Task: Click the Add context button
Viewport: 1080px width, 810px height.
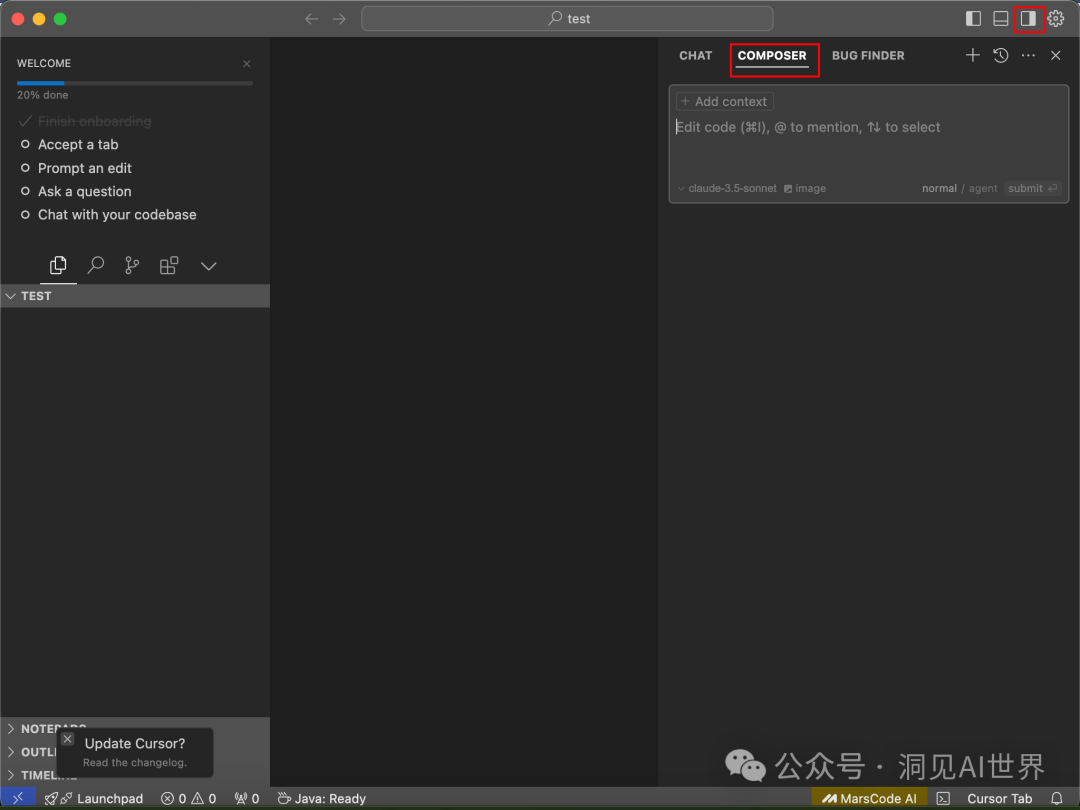Action: [725, 102]
